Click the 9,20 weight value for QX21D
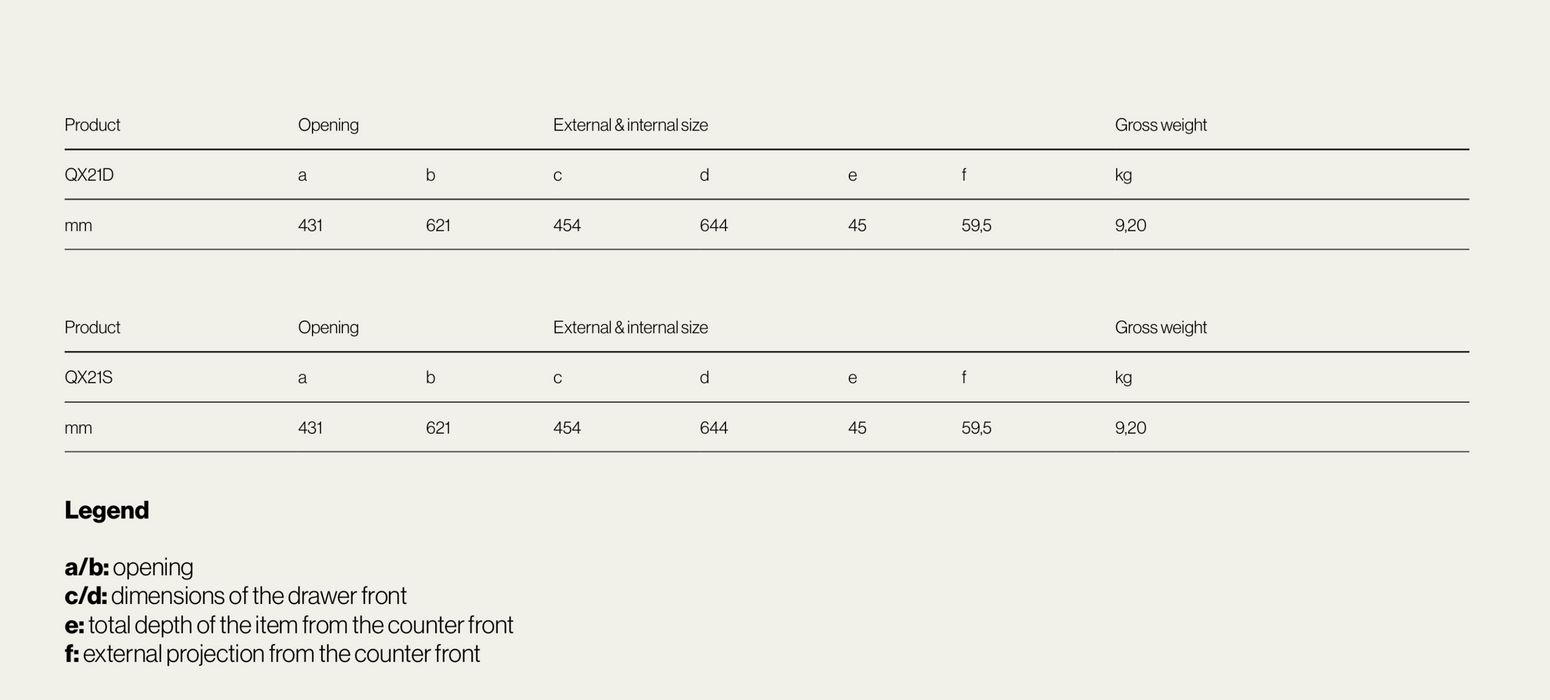Viewport: 1550px width, 700px height. pyautogui.click(x=1130, y=226)
